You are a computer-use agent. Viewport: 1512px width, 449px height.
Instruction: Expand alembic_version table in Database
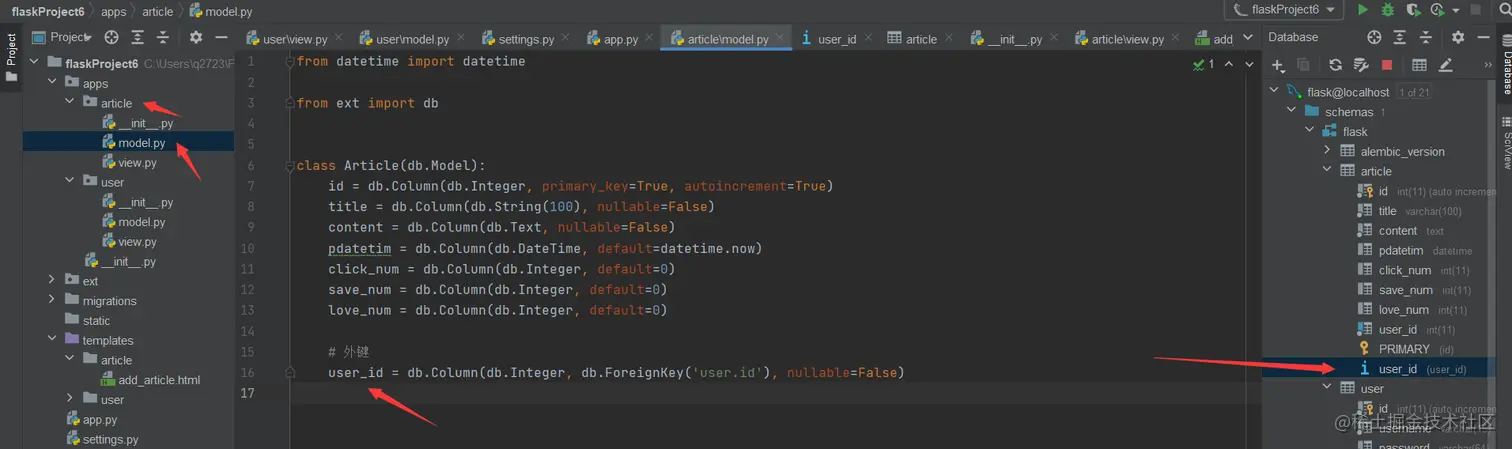(x=1328, y=151)
